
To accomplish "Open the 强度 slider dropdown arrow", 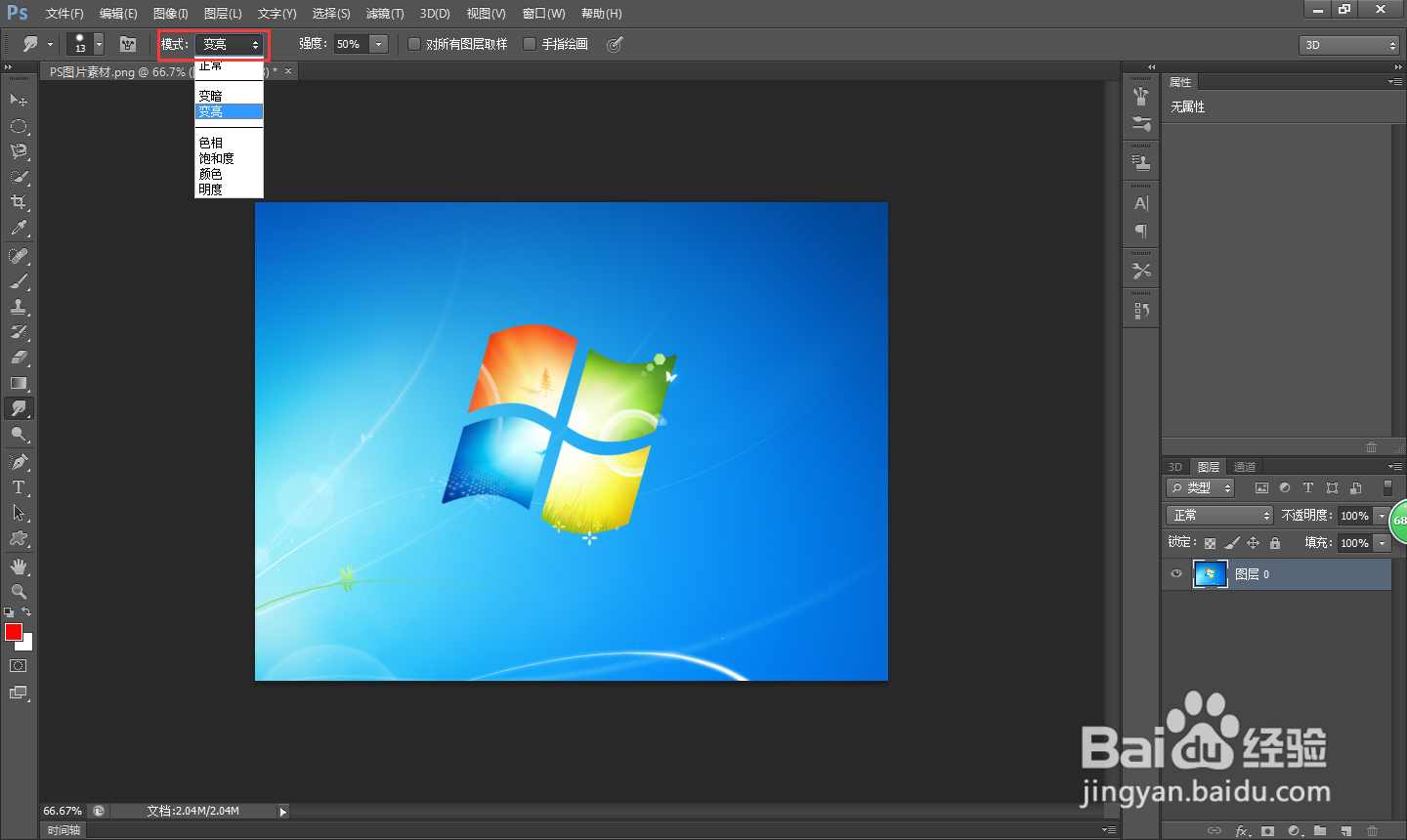I will (x=378, y=44).
